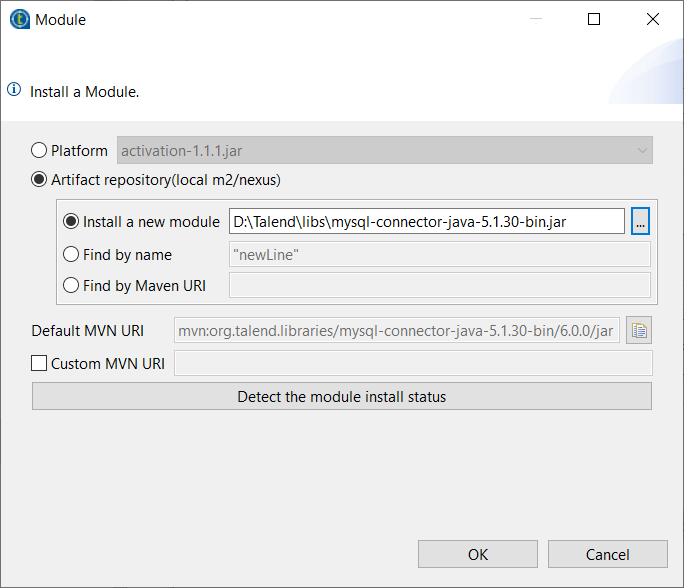
Task: Maximize the Module dialog window
Action: tap(594, 19)
